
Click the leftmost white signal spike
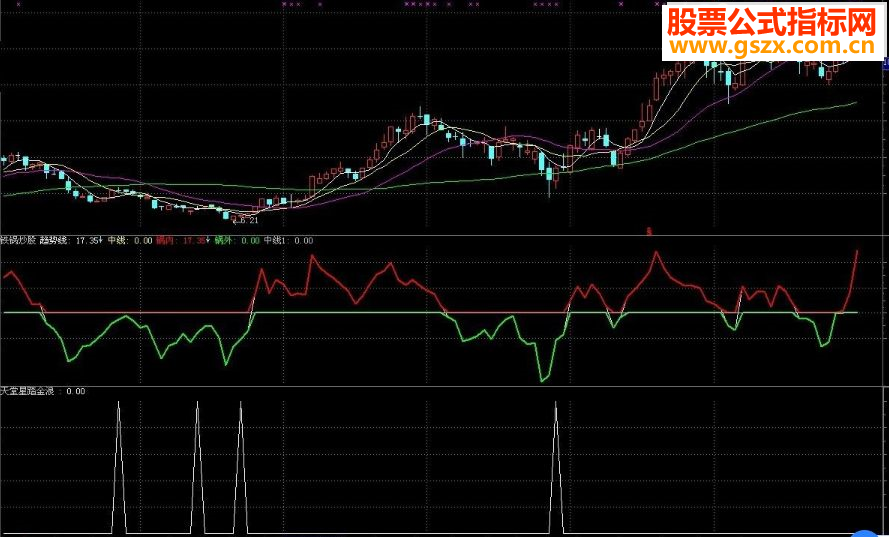click(118, 467)
